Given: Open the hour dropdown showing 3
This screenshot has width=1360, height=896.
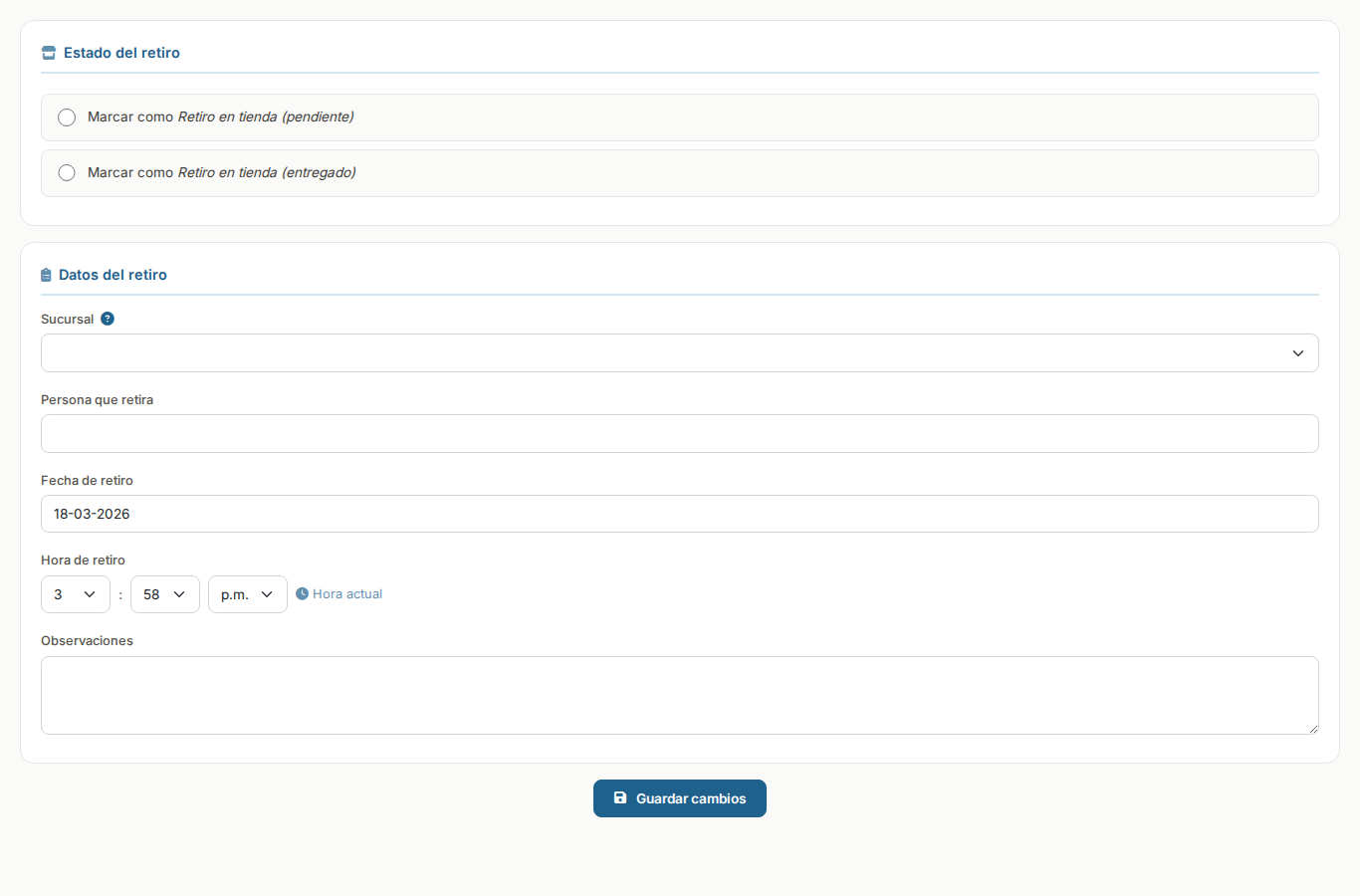Looking at the screenshot, I should [x=76, y=594].
